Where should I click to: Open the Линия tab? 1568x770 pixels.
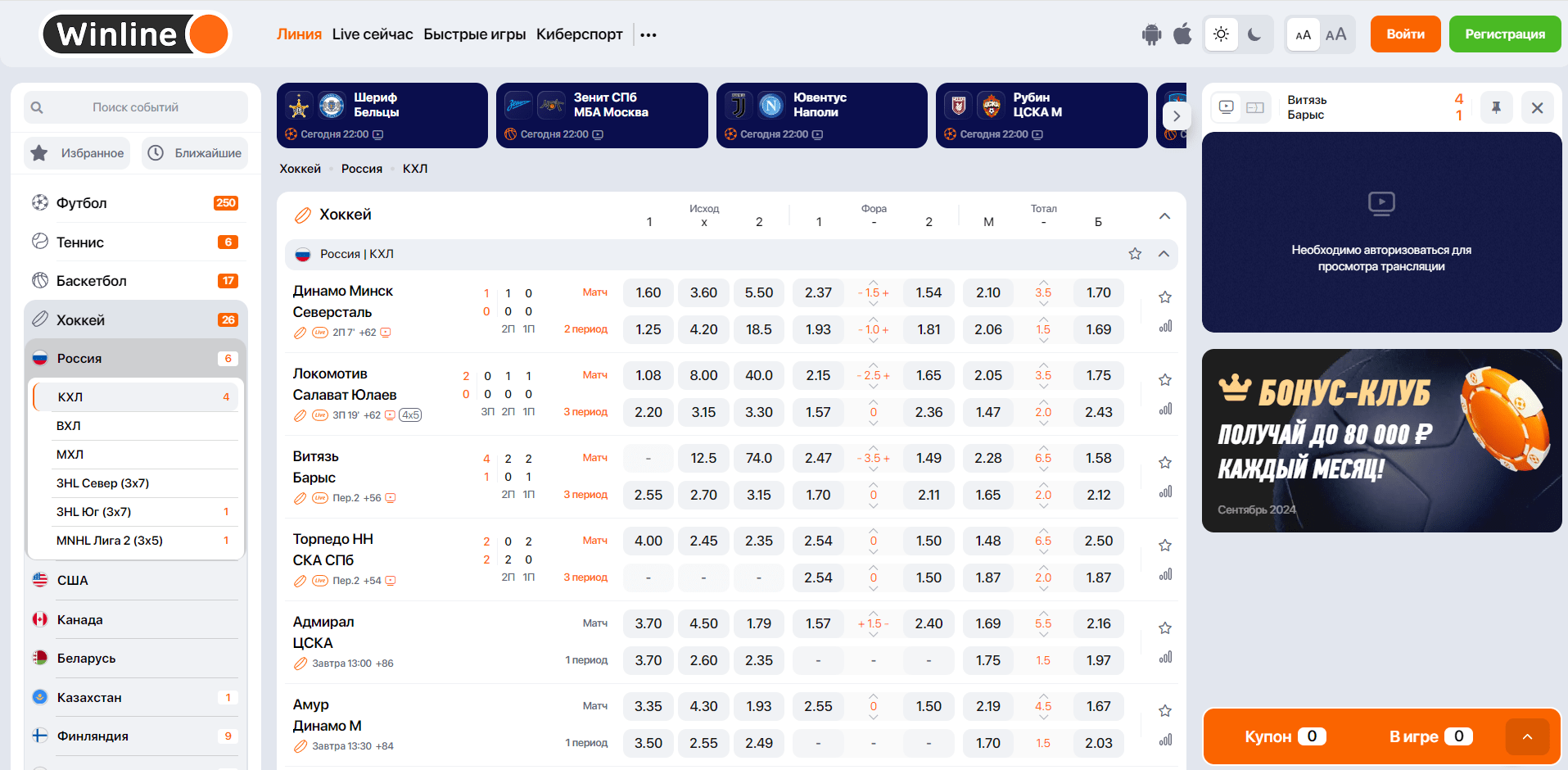pos(299,34)
